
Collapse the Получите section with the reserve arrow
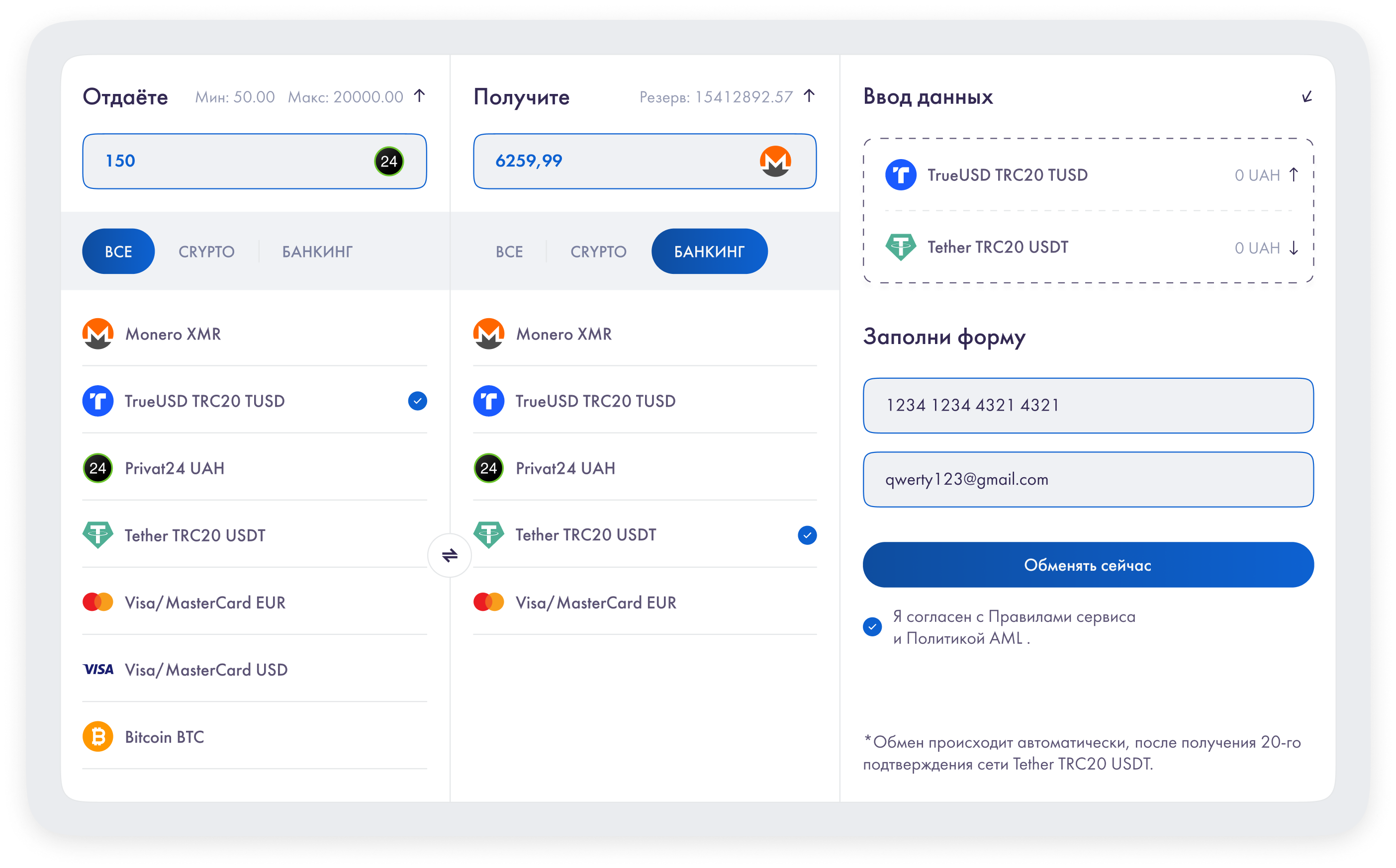coord(809,96)
